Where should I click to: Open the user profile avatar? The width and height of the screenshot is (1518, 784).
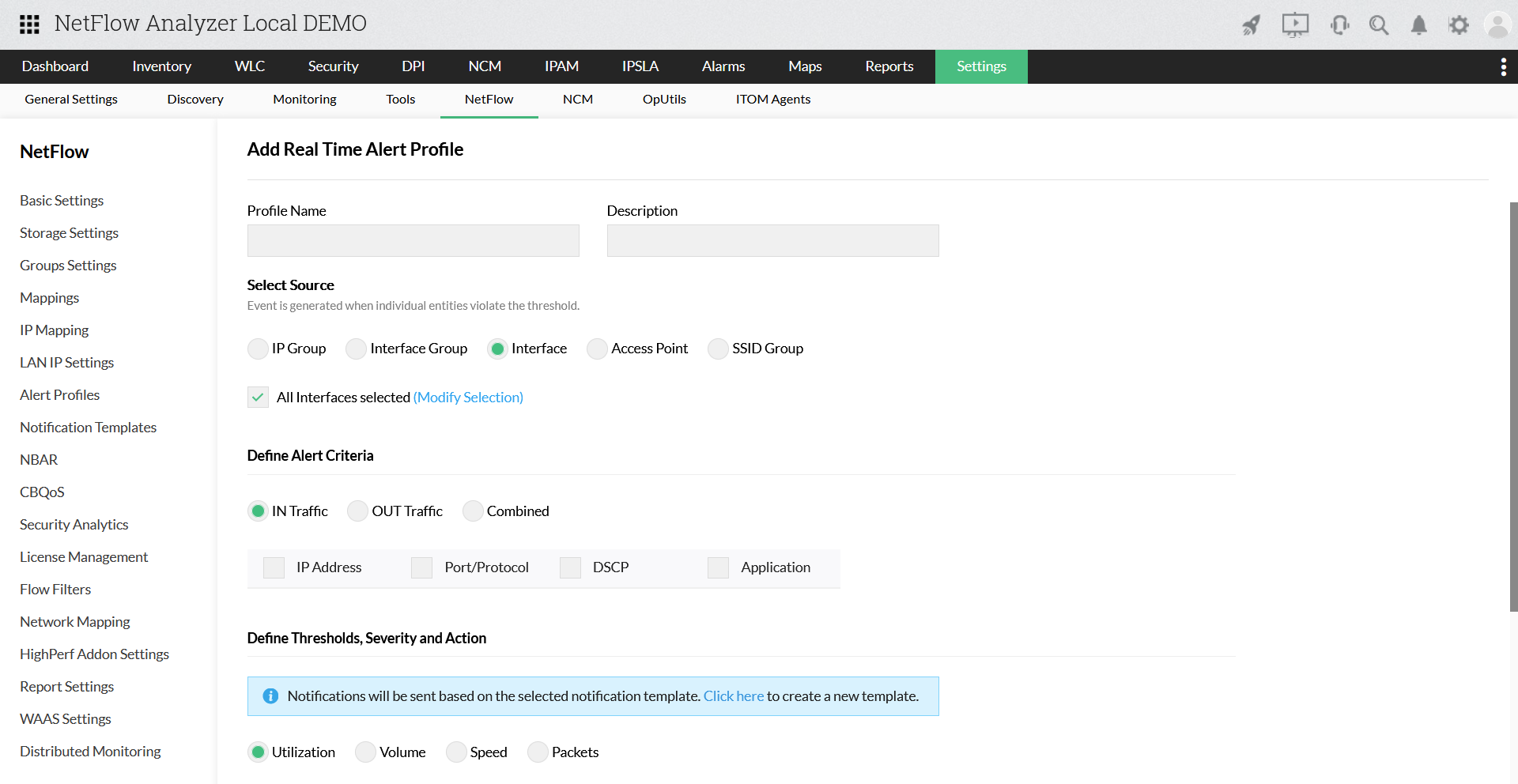pyautogui.click(x=1498, y=24)
